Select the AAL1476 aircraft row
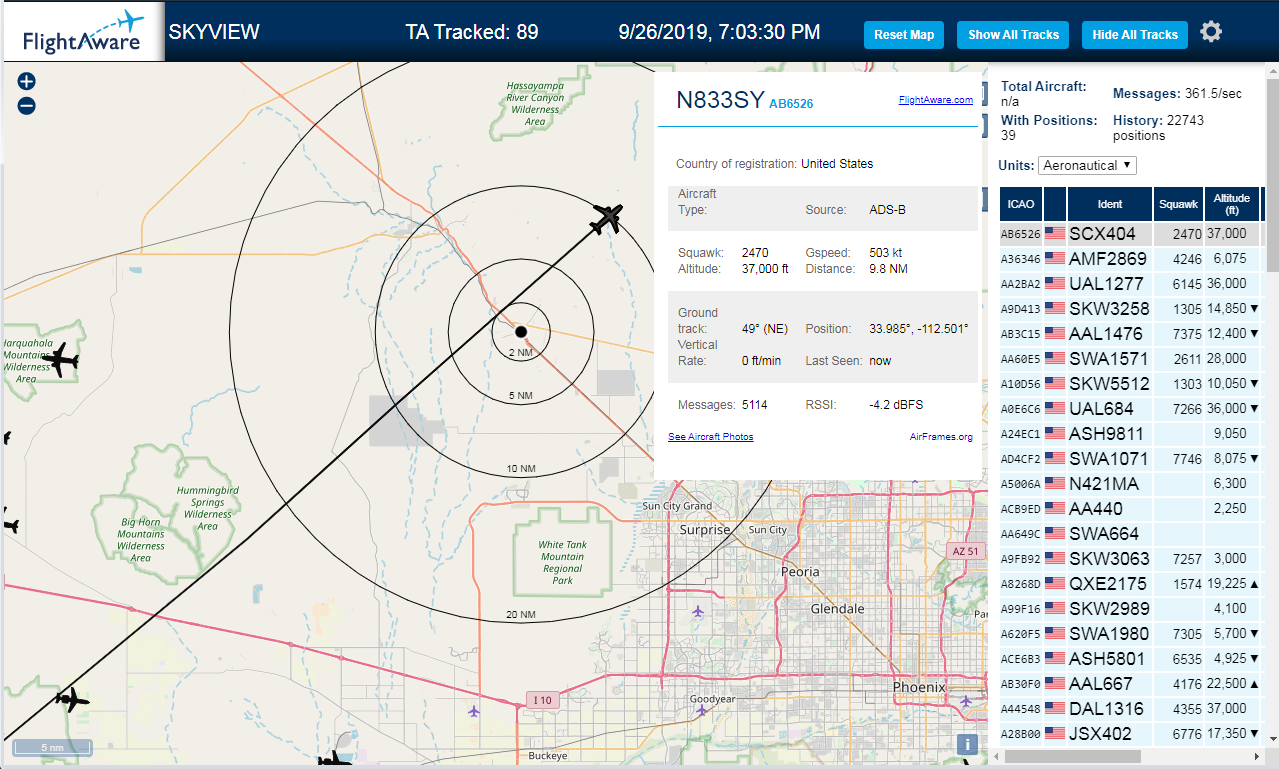Screen dimensions: 1279x769 click(x=1130, y=333)
